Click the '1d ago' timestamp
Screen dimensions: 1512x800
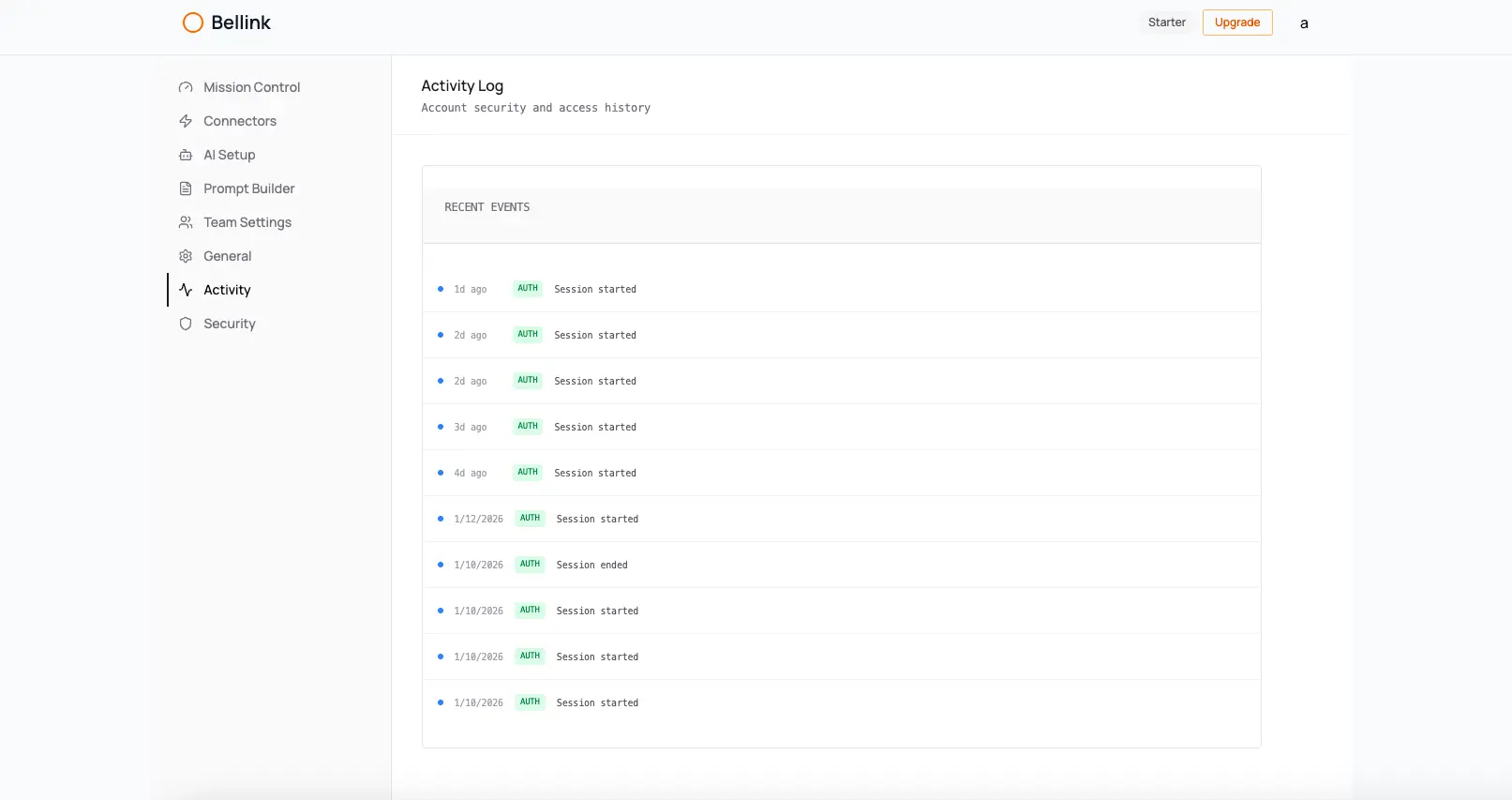[x=471, y=289]
